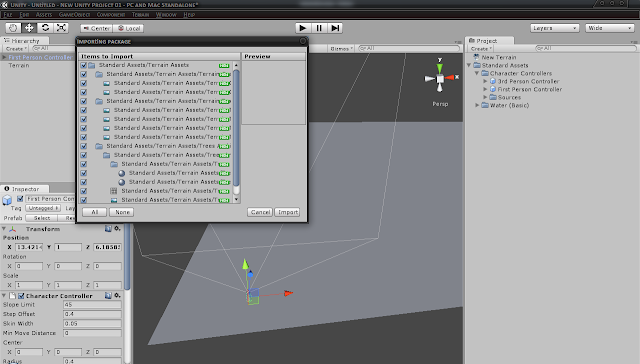Uncheck the Trees Ambient folder import checkbox
The height and width of the screenshot is (364, 640).
click(x=84, y=146)
